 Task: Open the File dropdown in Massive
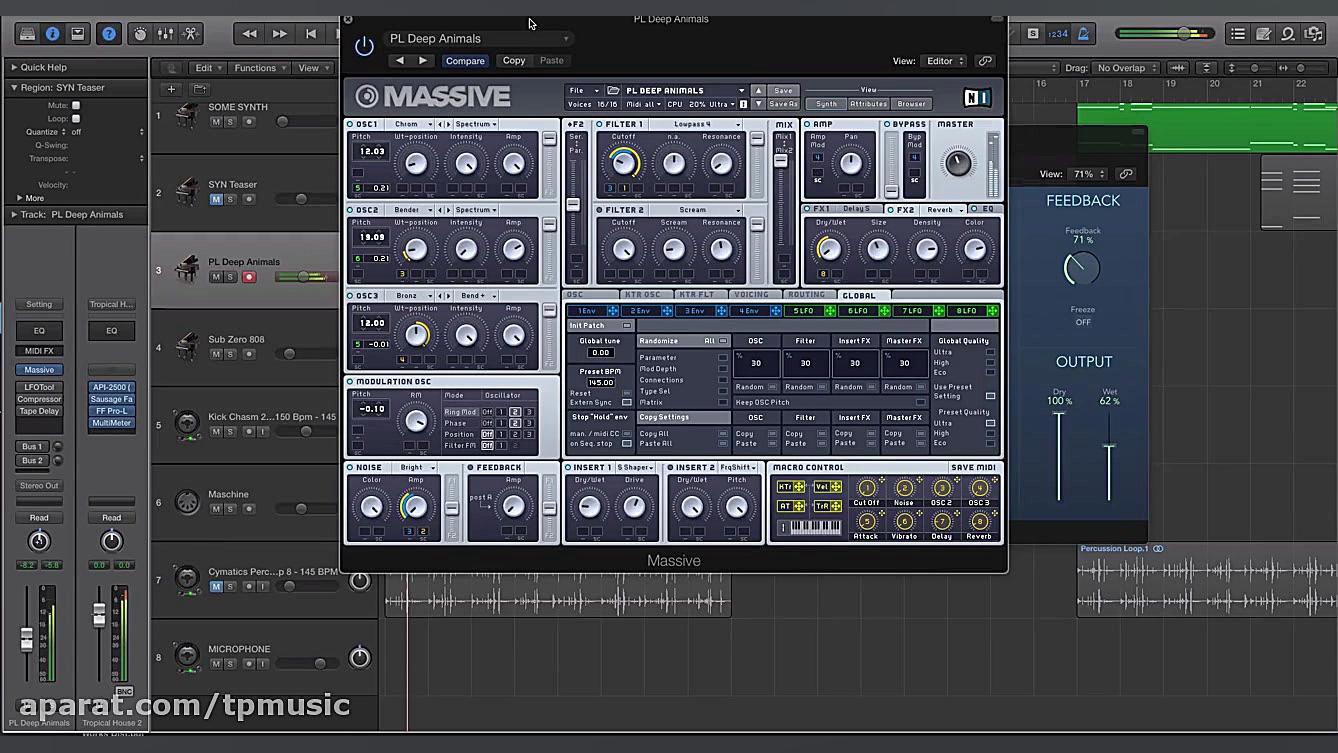point(580,90)
